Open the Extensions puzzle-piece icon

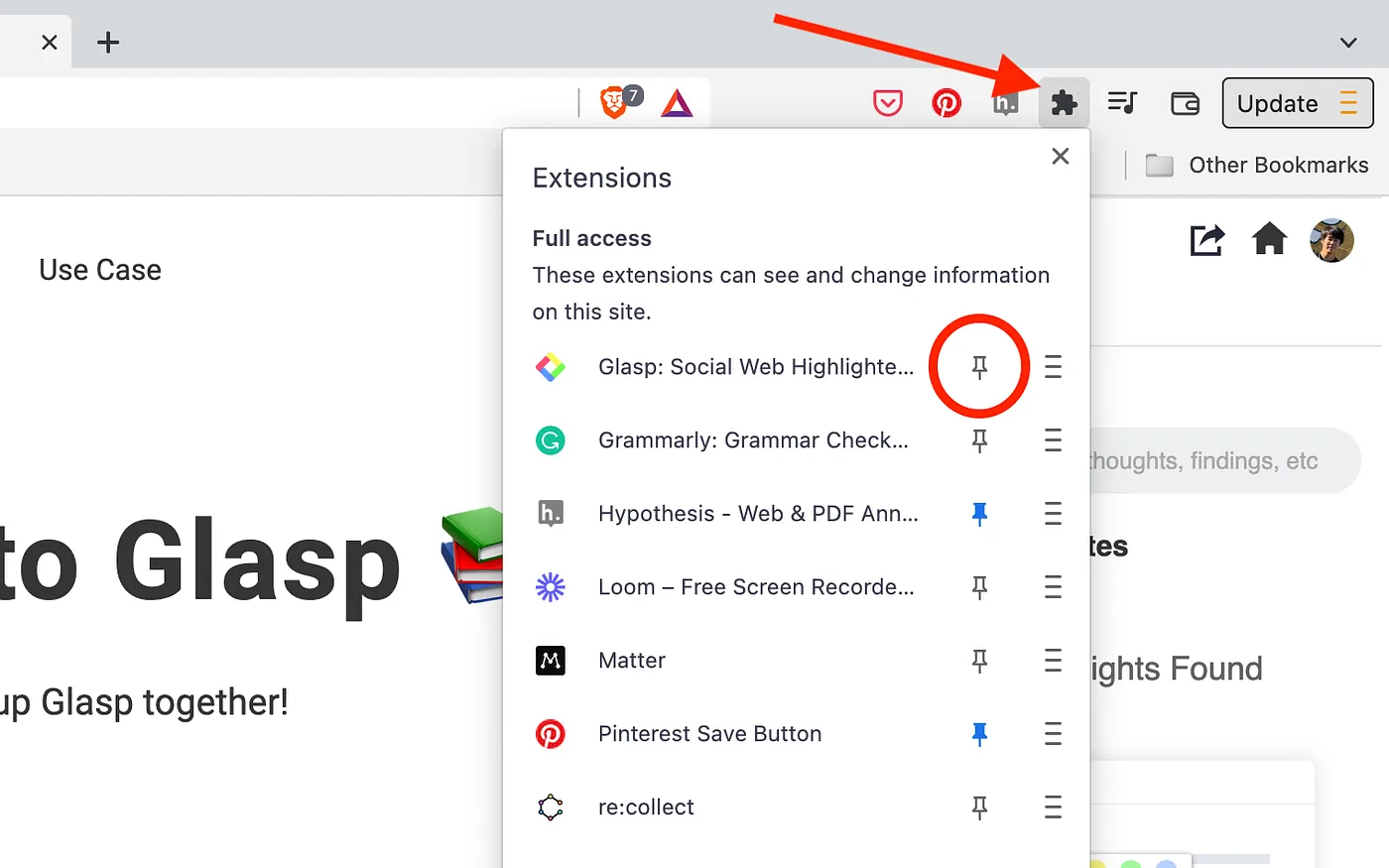[x=1064, y=103]
